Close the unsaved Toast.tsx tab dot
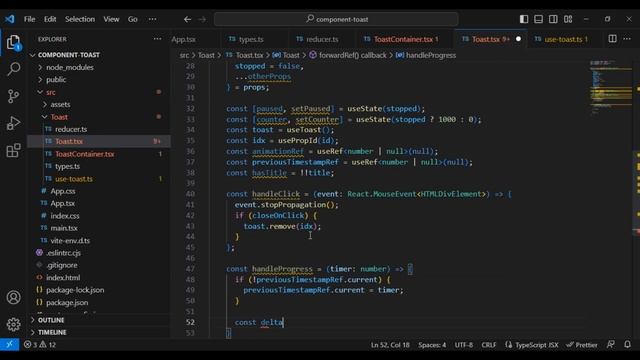The height and width of the screenshot is (360, 640). [x=518, y=39]
